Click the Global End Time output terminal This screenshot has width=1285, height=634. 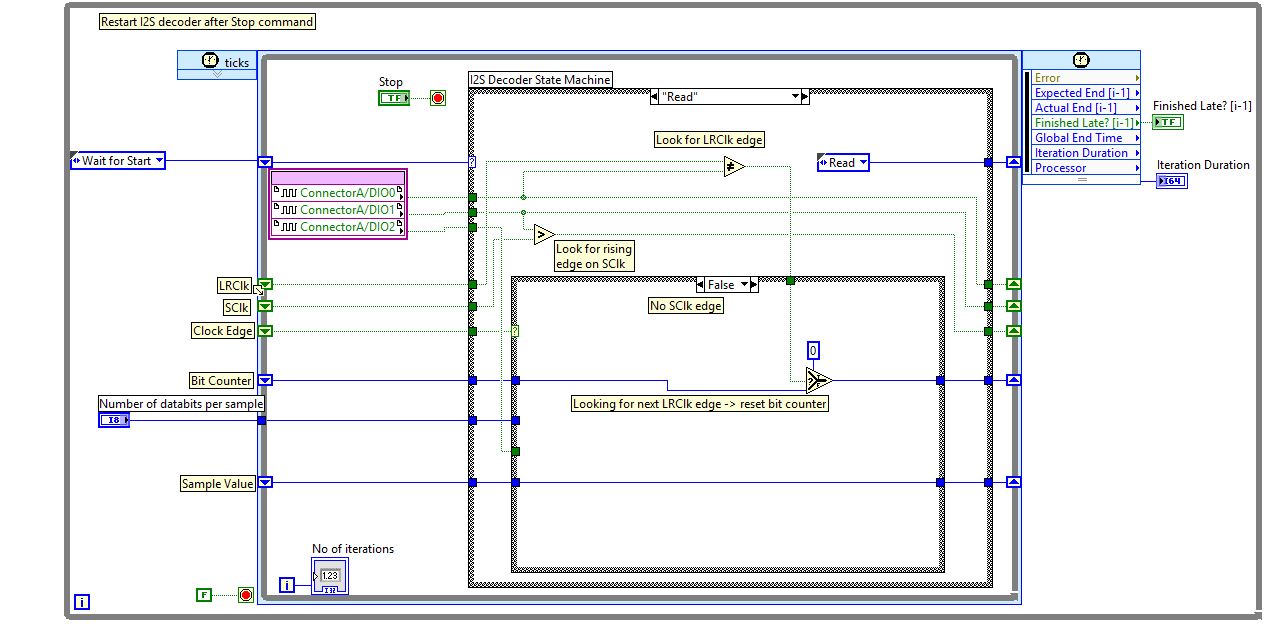(1079, 138)
